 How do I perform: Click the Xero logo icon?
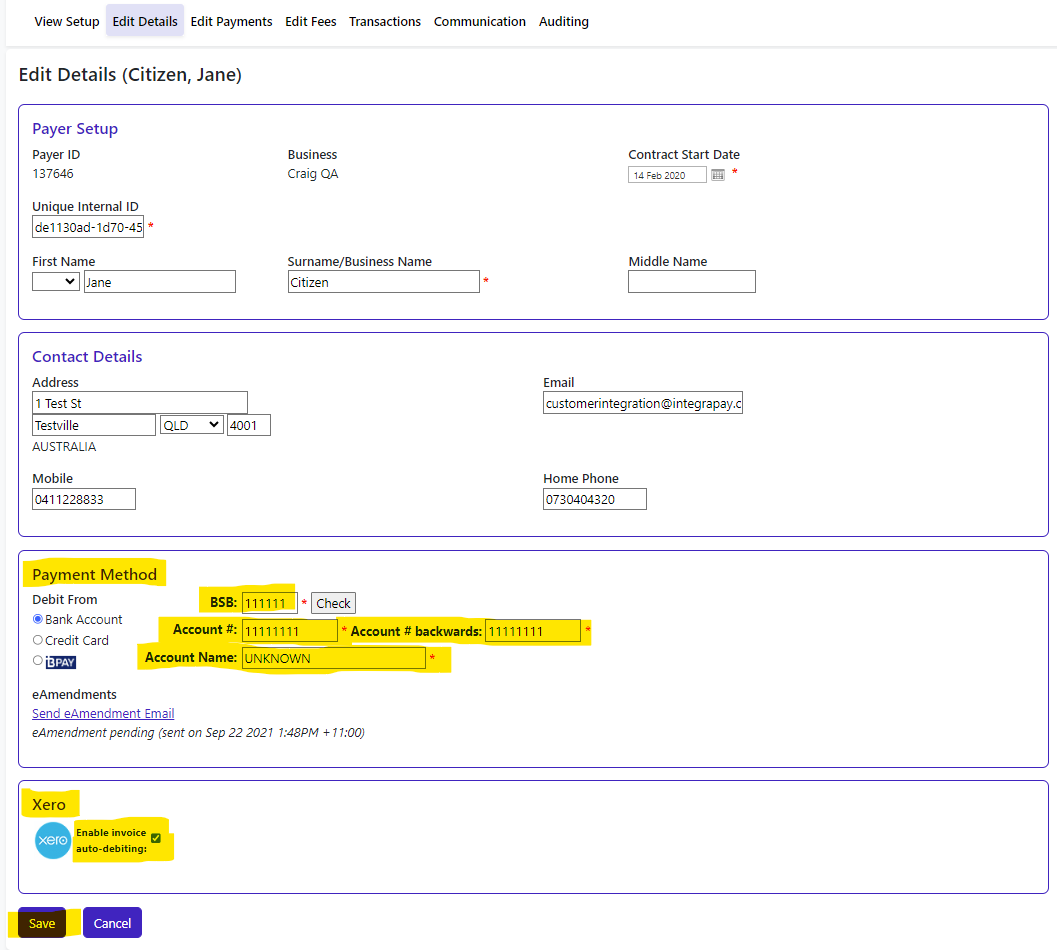(52, 841)
